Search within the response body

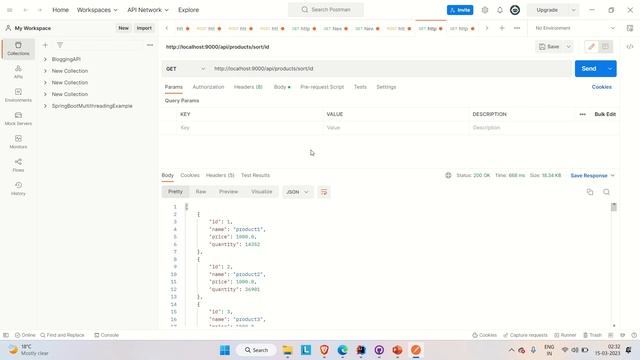pos(607,192)
